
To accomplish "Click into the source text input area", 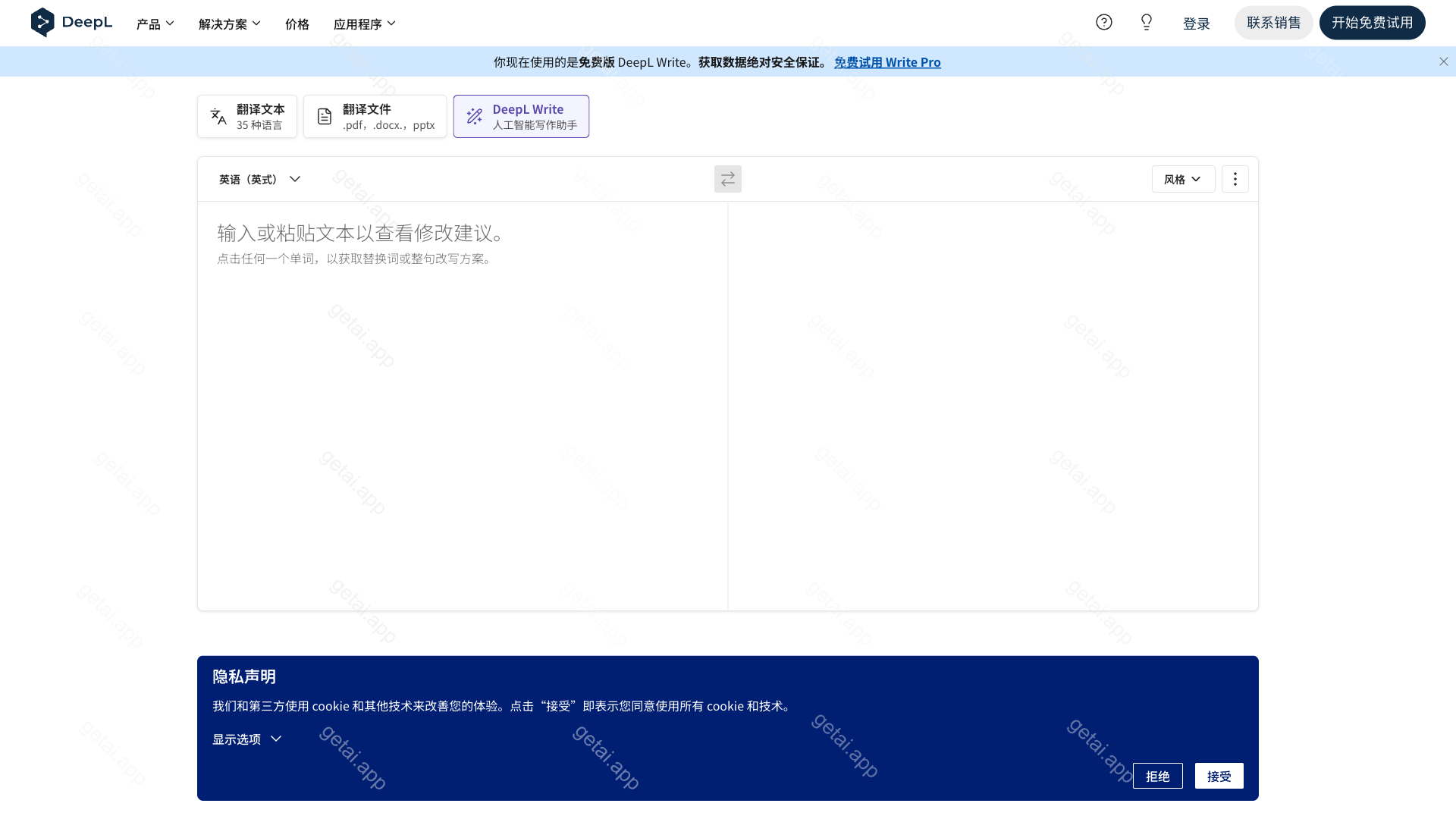I will 463,406.
